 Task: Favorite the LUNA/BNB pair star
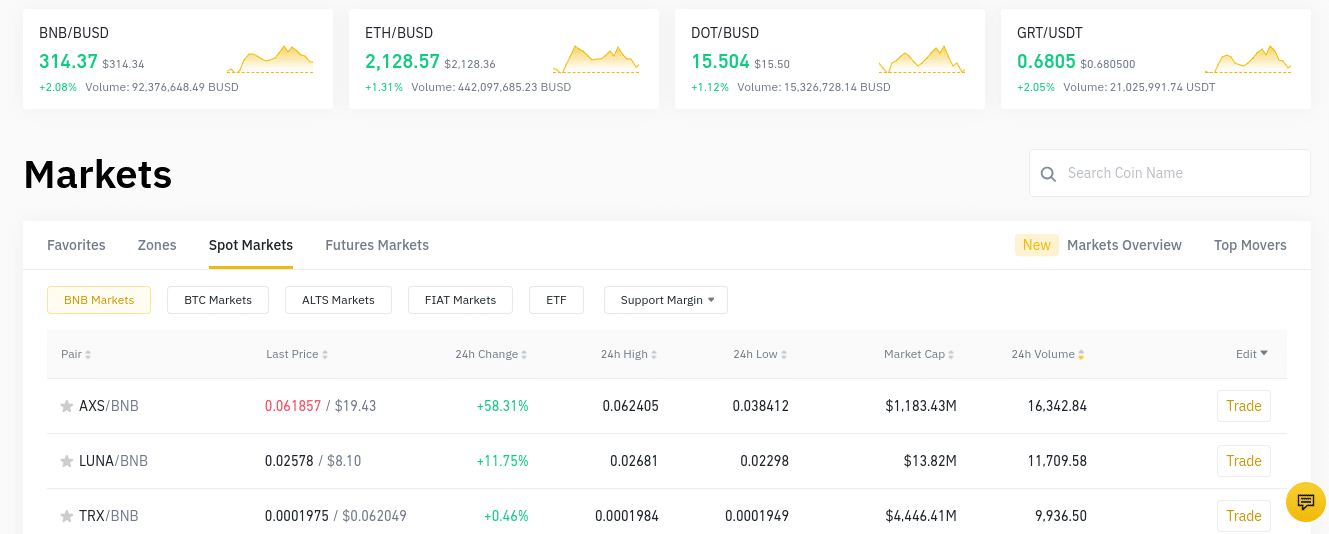tap(67, 461)
